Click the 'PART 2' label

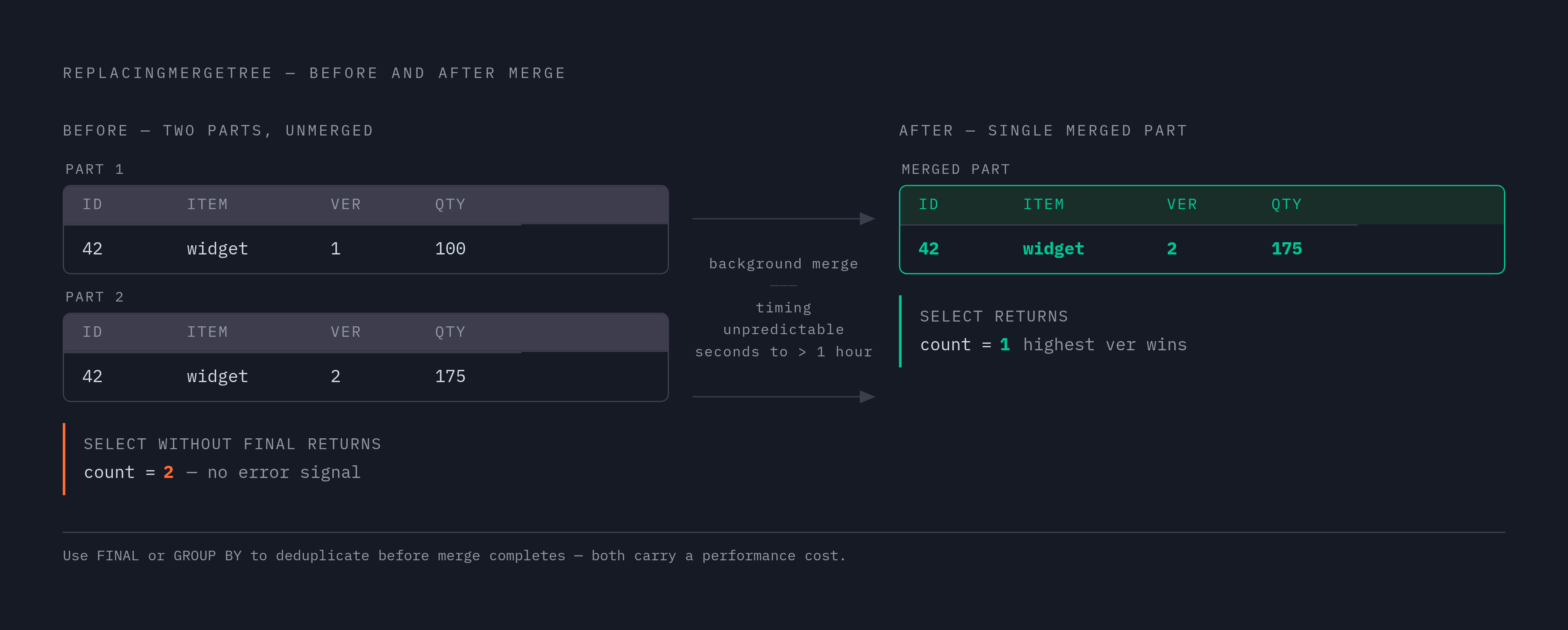[x=95, y=297]
